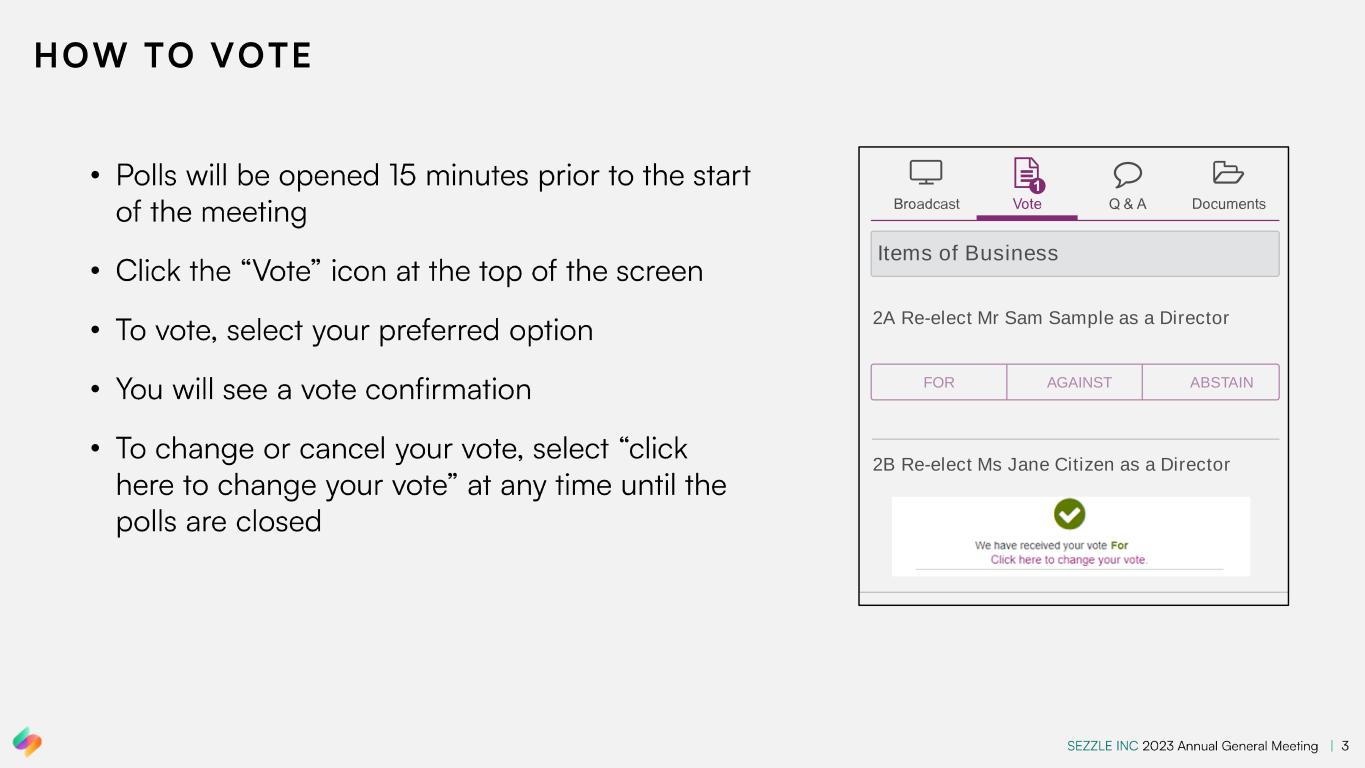This screenshot has height=768, width=1365.
Task: Click the Broadcast monitor icon
Action: (925, 173)
